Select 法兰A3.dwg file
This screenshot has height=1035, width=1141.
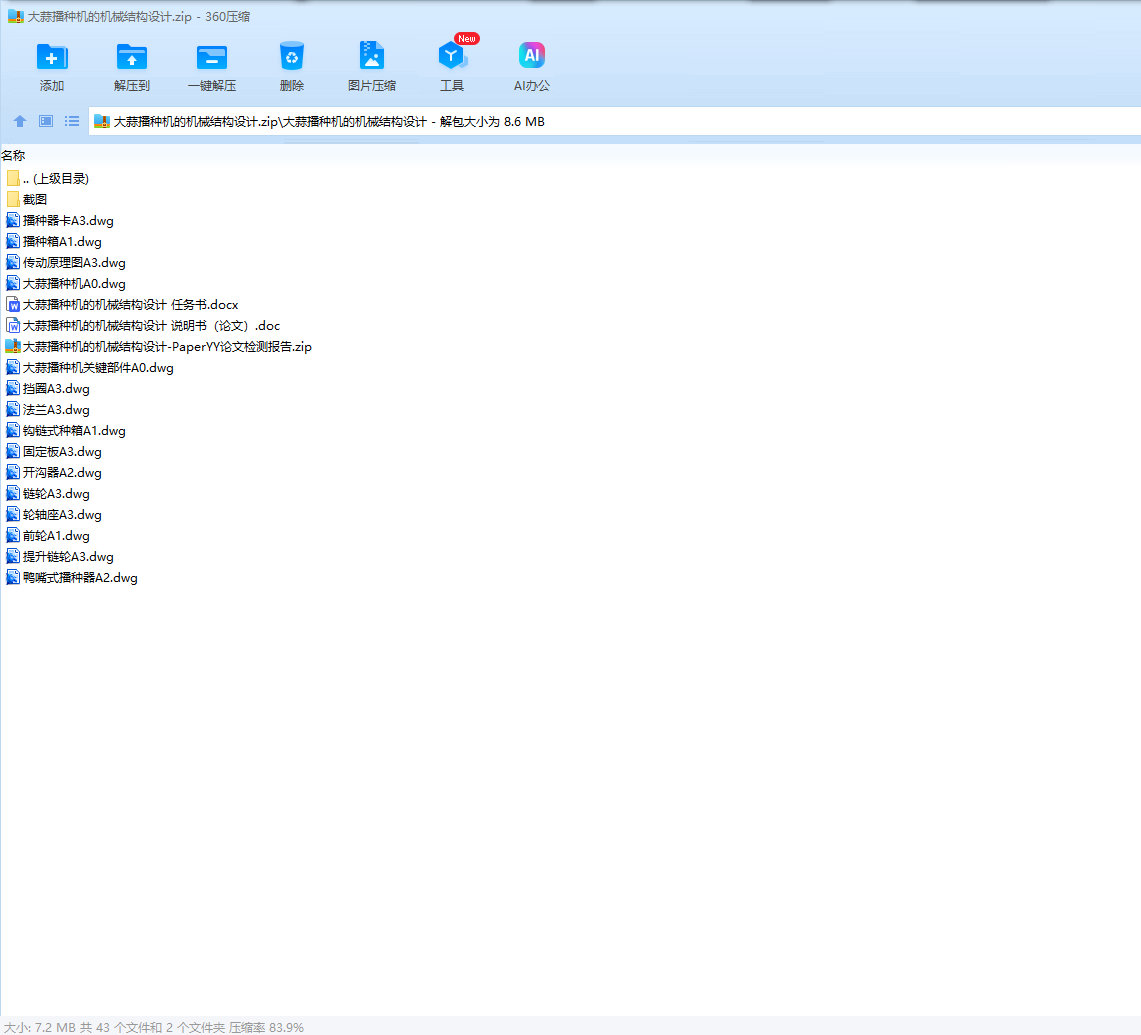coord(48,411)
